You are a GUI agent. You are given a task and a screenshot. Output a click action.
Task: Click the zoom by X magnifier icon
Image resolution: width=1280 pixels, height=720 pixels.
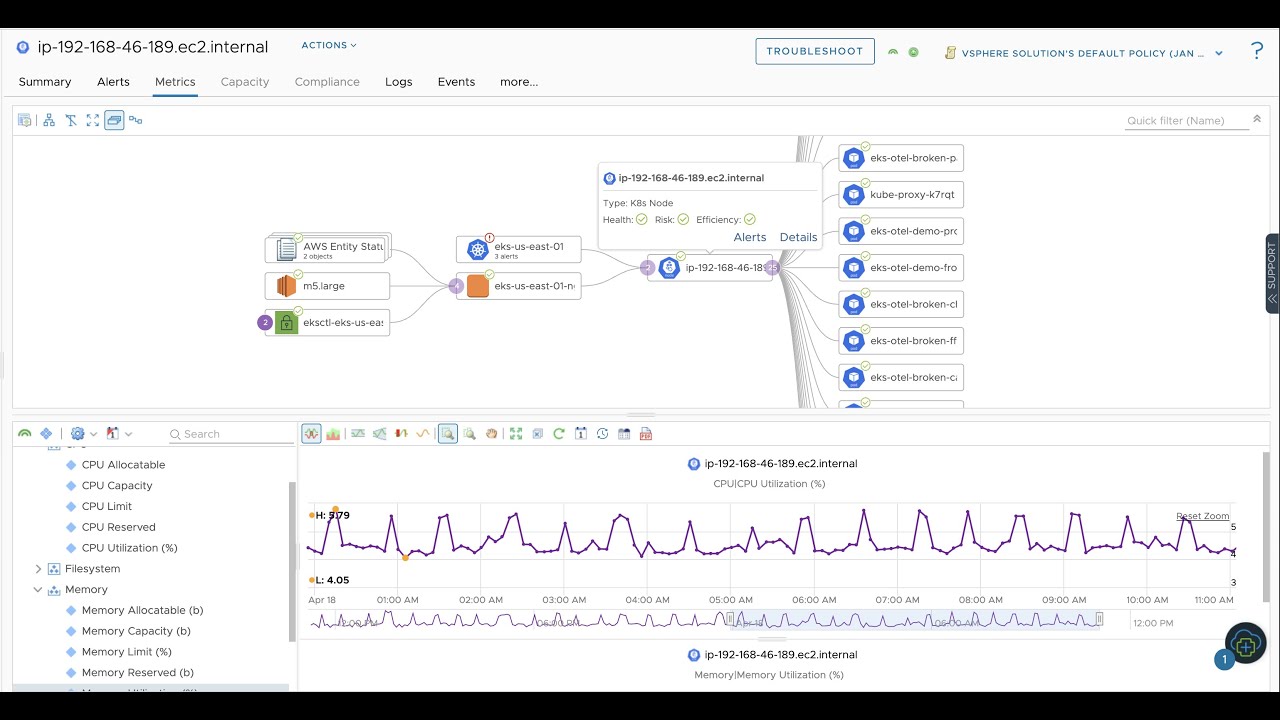(469, 434)
